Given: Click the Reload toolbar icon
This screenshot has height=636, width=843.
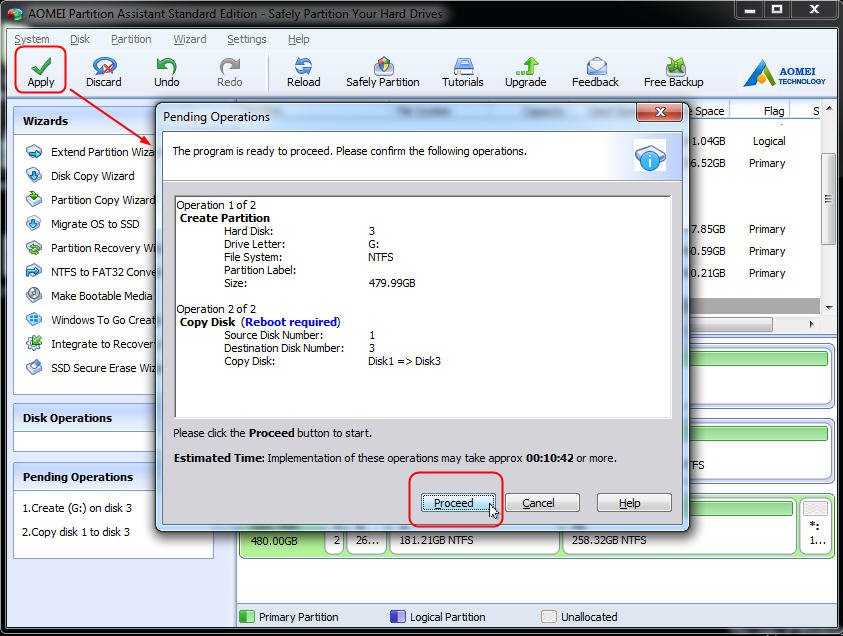Looking at the screenshot, I should 303,72.
